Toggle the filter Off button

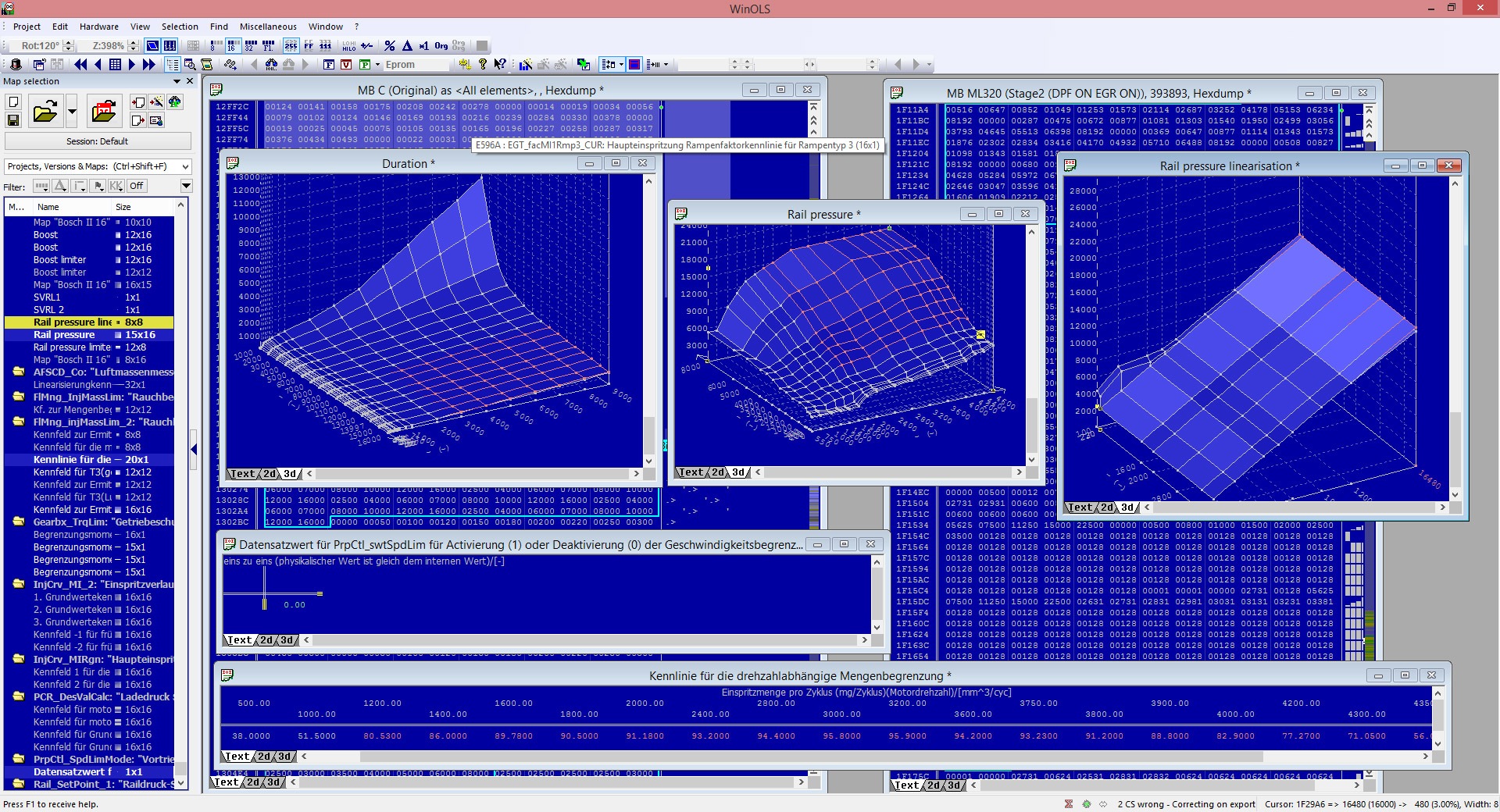tap(137, 186)
